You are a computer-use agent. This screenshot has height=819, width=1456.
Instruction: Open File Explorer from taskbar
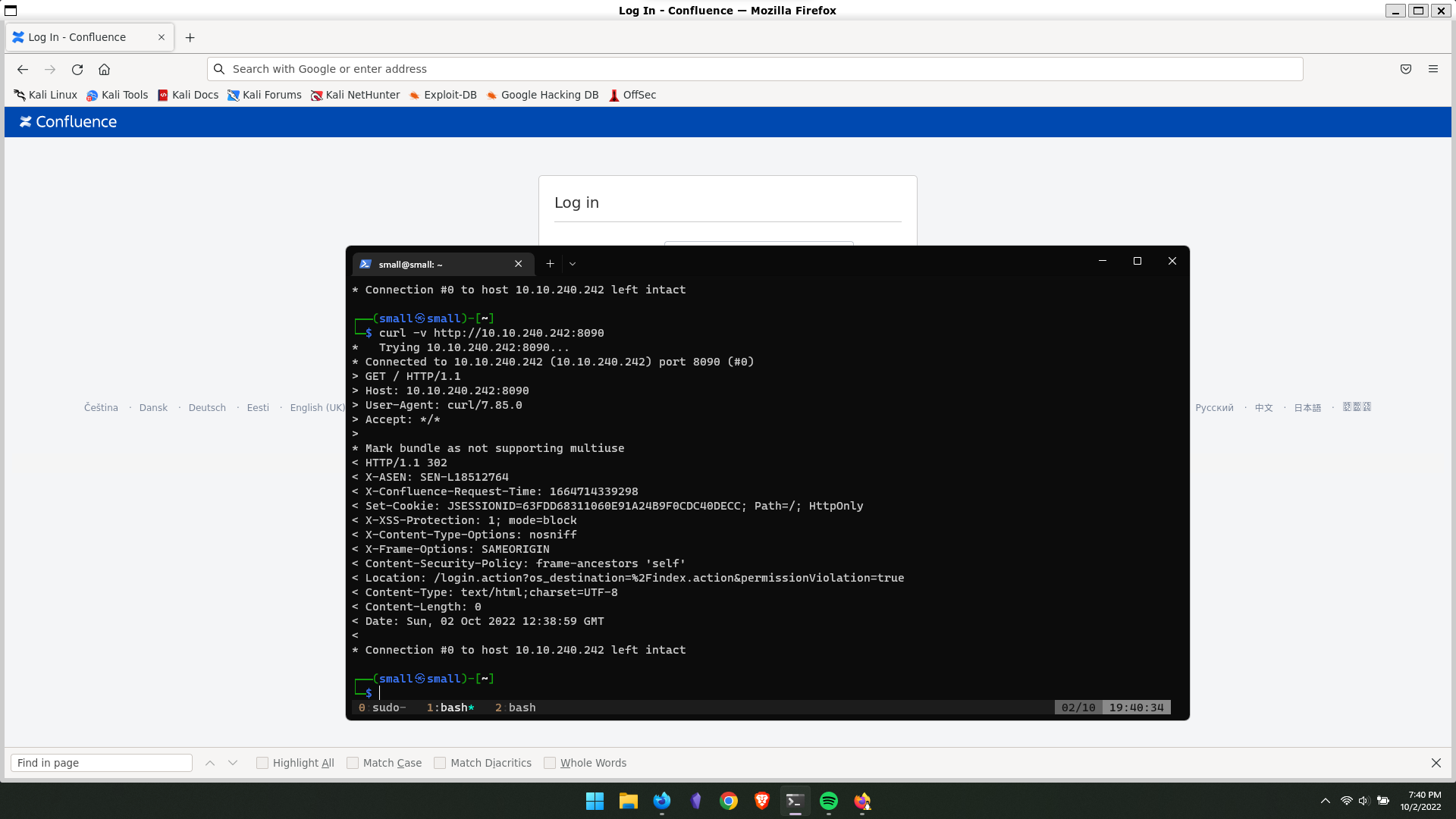coord(629,801)
